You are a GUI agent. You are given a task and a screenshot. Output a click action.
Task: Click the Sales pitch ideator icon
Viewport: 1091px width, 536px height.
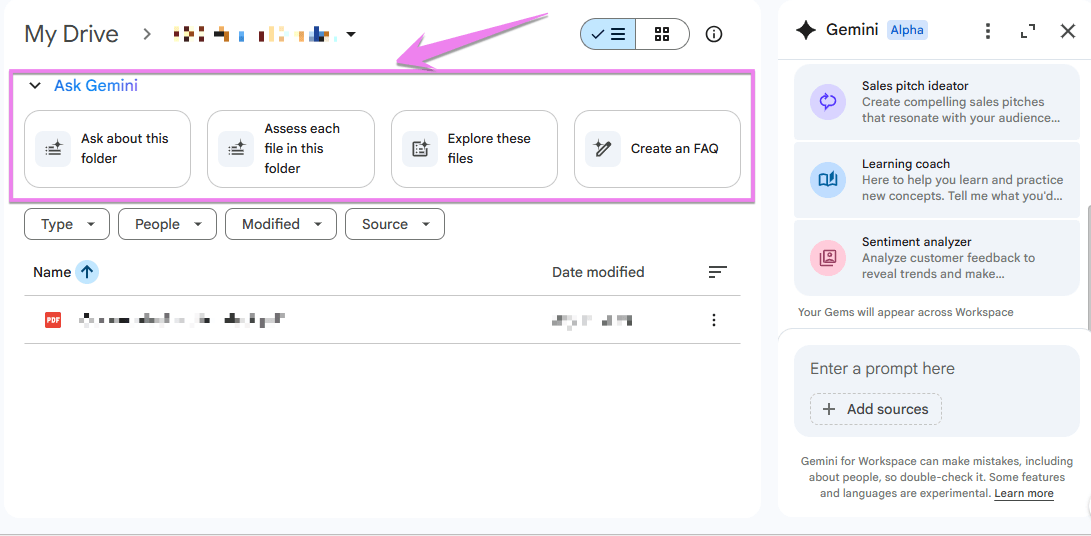[828, 102]
